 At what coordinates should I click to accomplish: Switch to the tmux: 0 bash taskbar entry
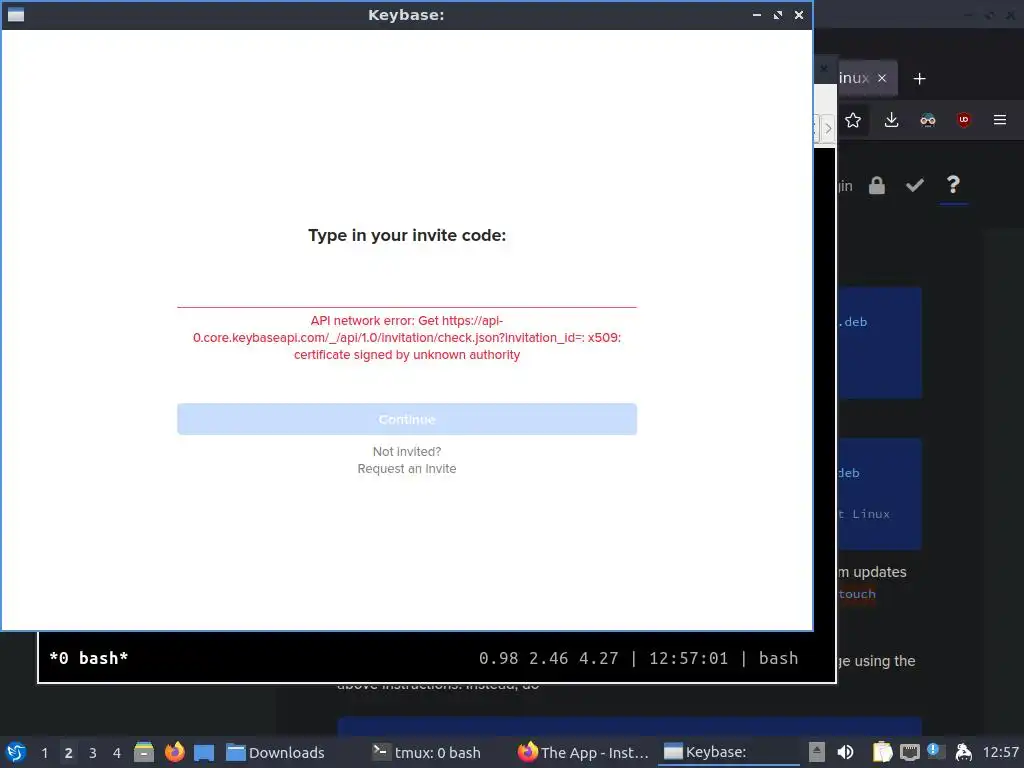(x=426, y=752)
